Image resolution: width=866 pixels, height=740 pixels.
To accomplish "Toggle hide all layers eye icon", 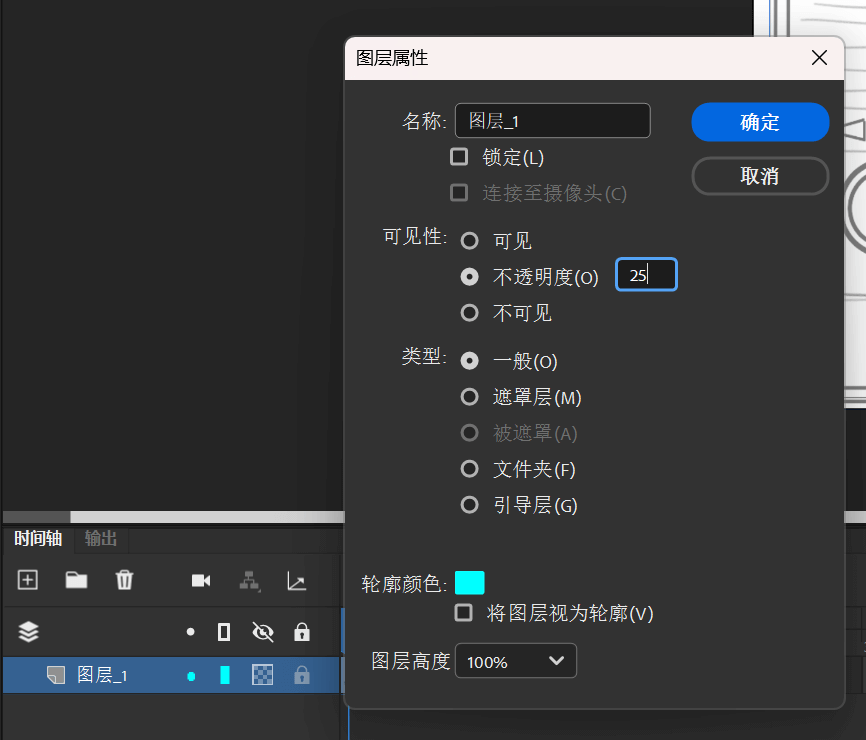I will [263, 632].
